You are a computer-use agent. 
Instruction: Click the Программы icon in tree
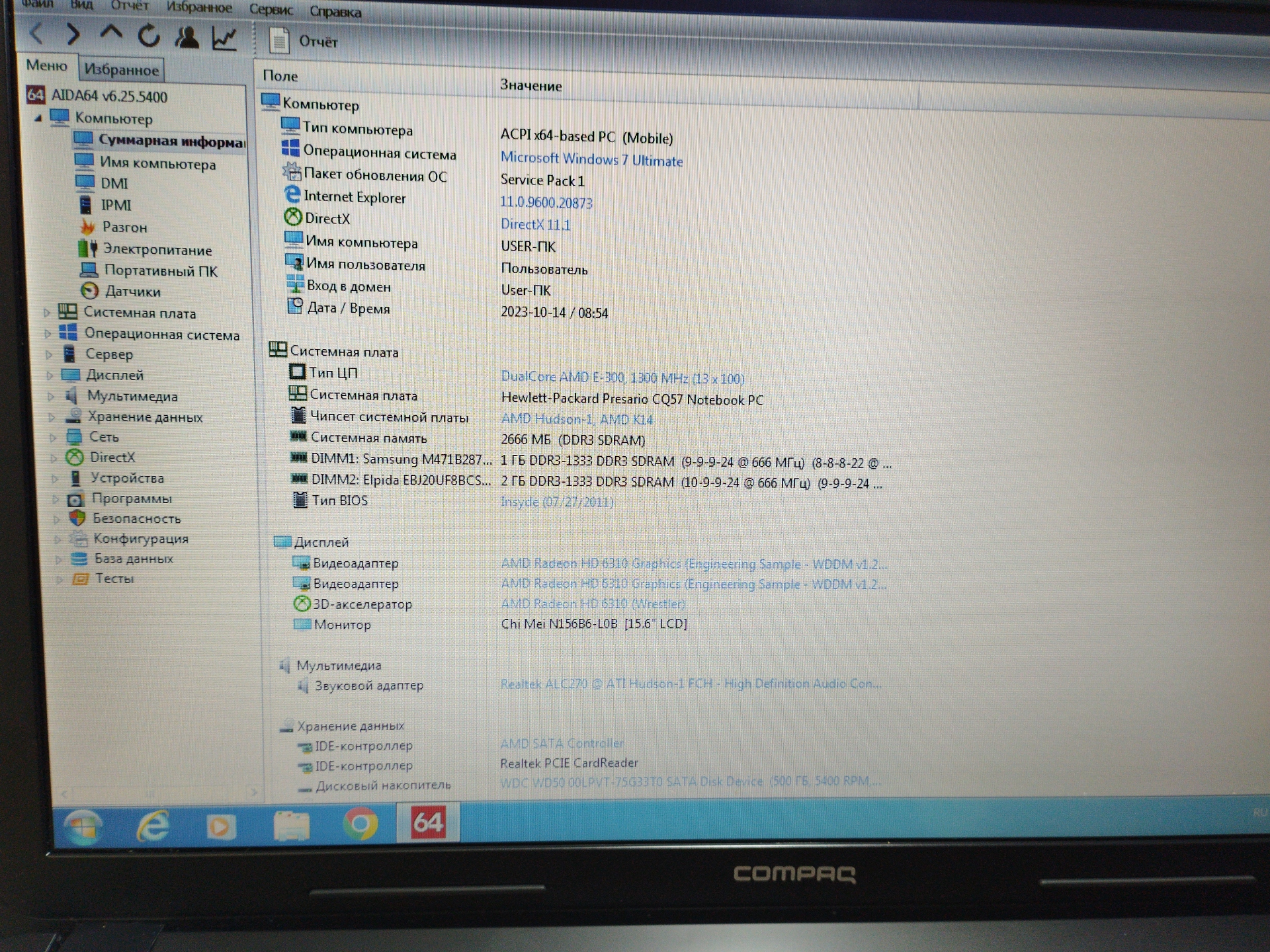click(x=75, y=498)
